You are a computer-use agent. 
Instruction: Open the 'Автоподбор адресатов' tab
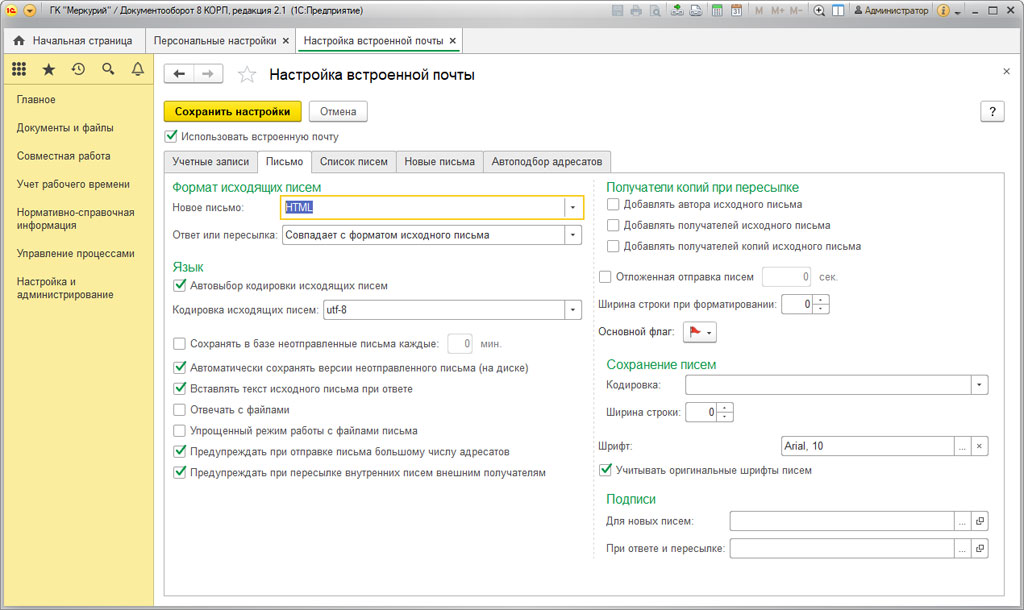tap(547, 162)
